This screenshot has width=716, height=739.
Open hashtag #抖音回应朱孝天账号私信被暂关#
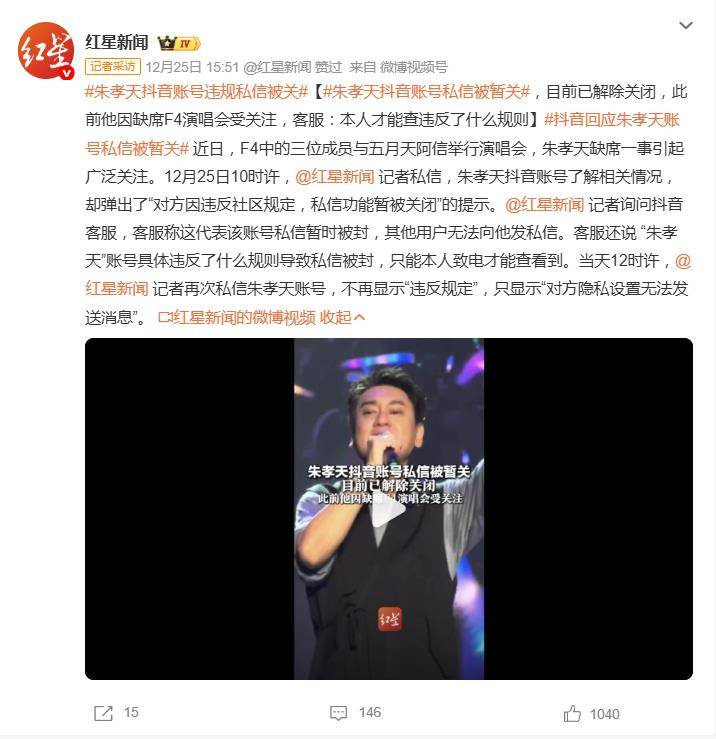pyautogui.click(x=382, y=134)
